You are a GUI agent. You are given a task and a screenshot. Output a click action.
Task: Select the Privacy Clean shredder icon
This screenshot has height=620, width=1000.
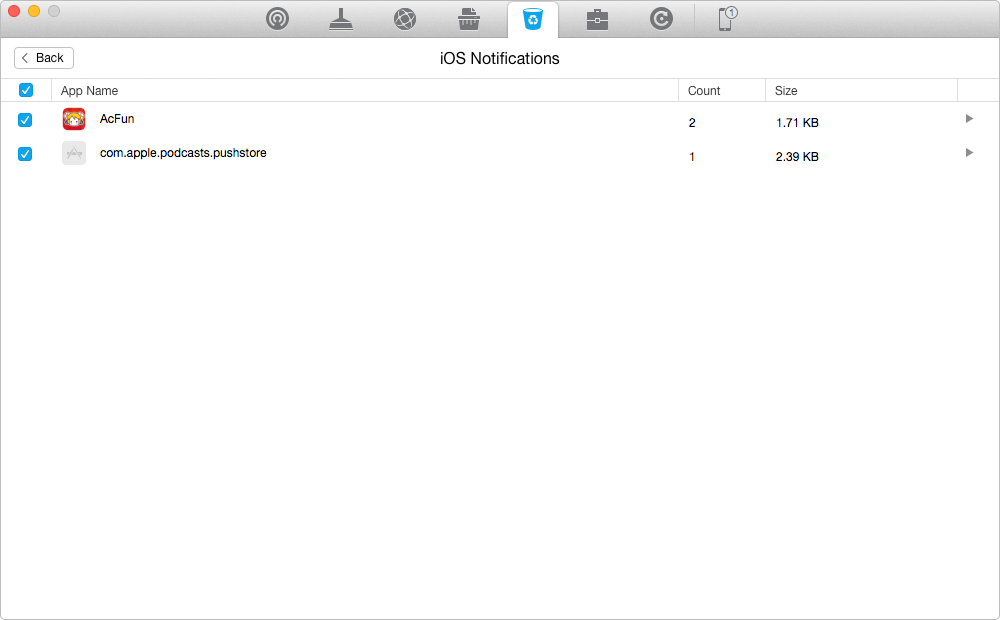pyautogui.click(x=469, y=19)
